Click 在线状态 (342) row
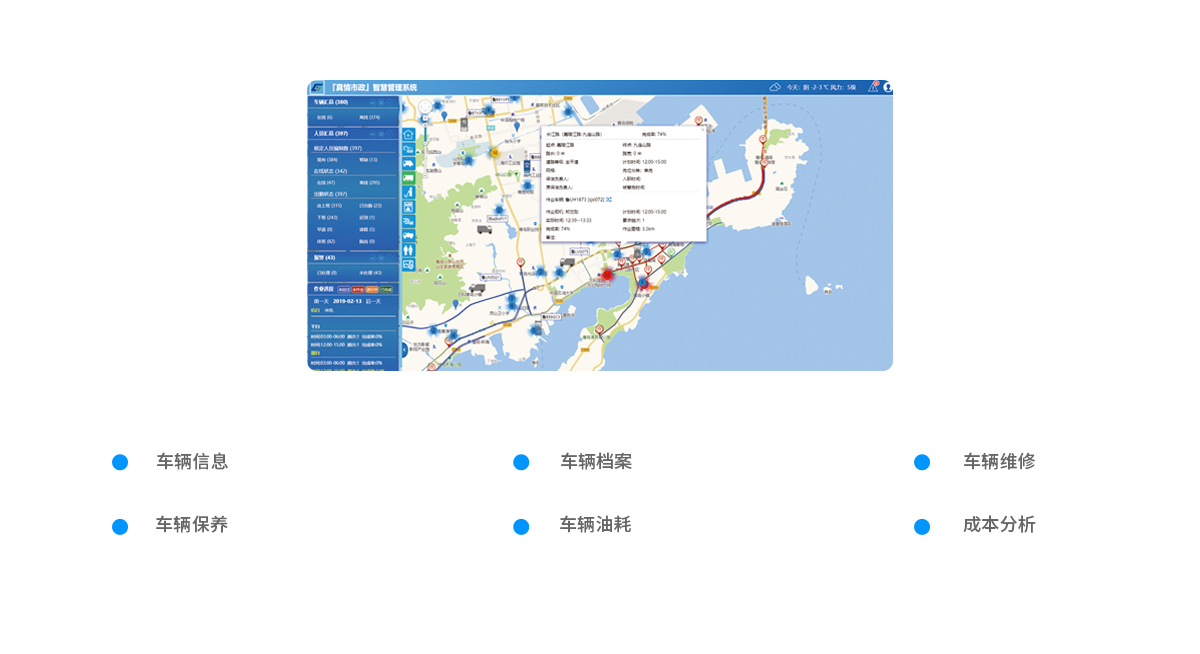Viewport: 1200px width, 654px height. [x=330, y=171]
